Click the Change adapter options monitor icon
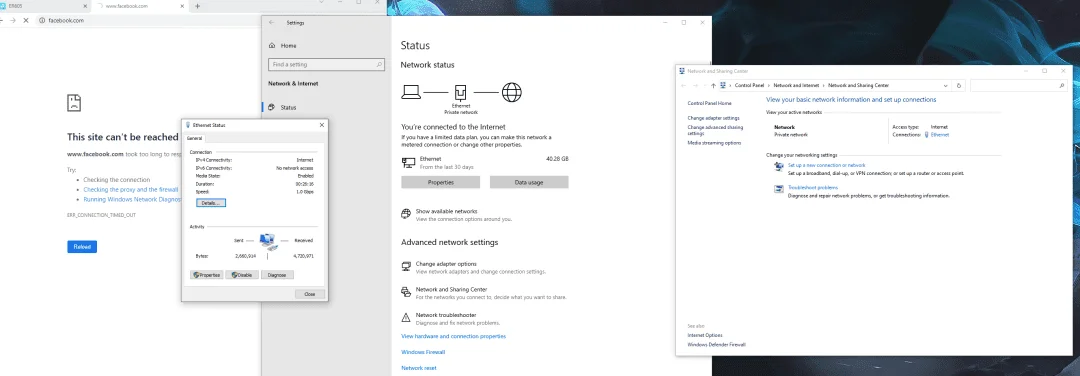 point(406,267)
